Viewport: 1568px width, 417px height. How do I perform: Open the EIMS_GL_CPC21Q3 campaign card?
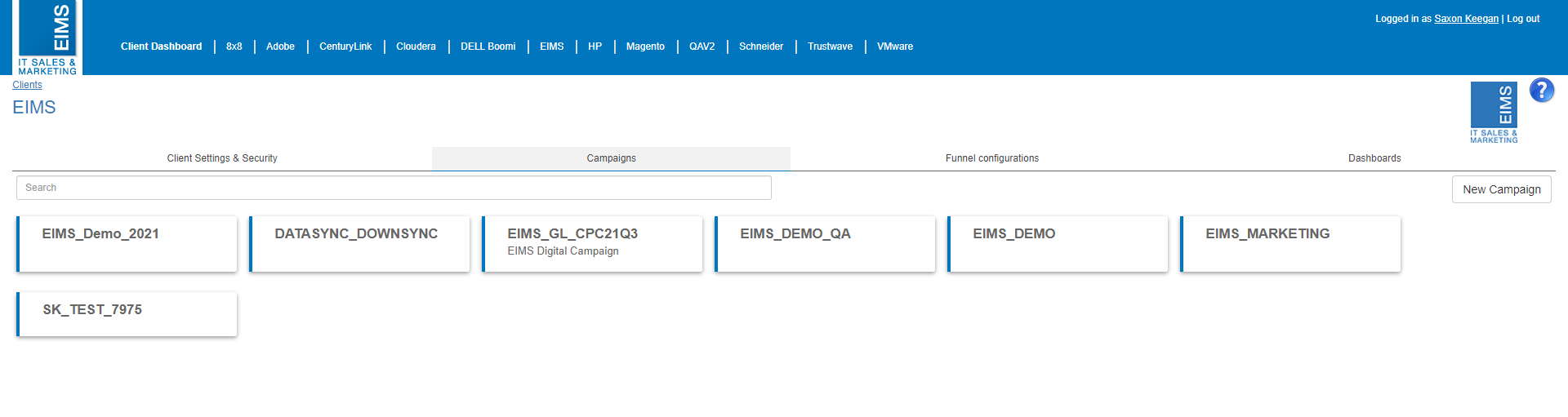point(592,244)
